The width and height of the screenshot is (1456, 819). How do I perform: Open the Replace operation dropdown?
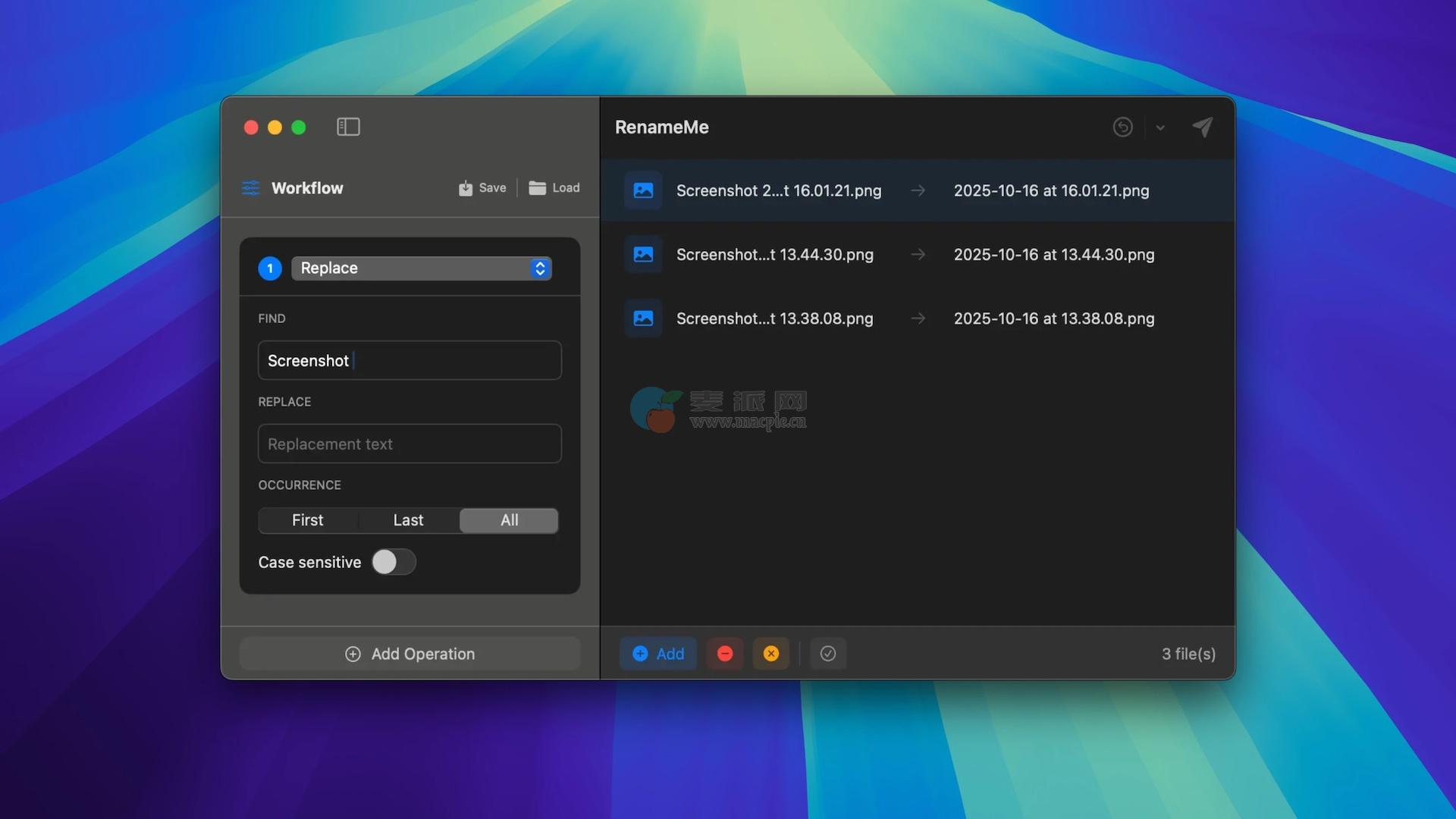(422, 268)
